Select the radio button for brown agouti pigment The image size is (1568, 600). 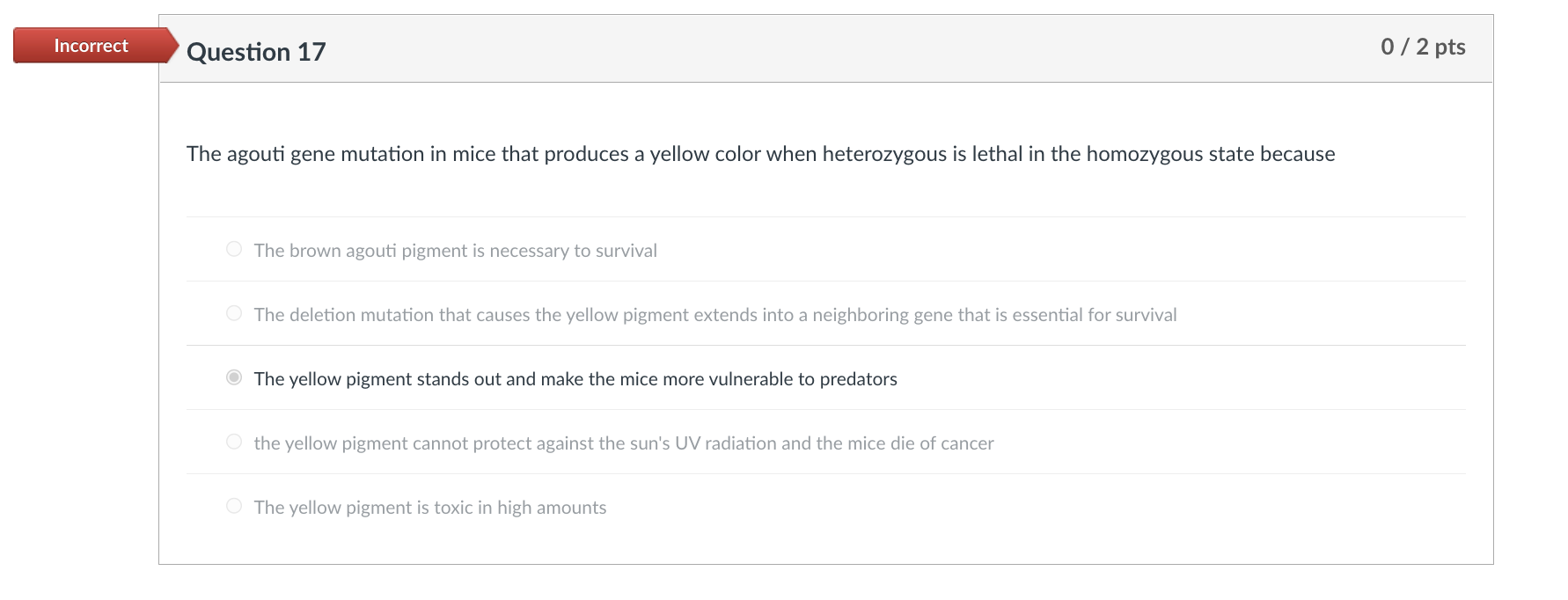(x=234, y=249)
